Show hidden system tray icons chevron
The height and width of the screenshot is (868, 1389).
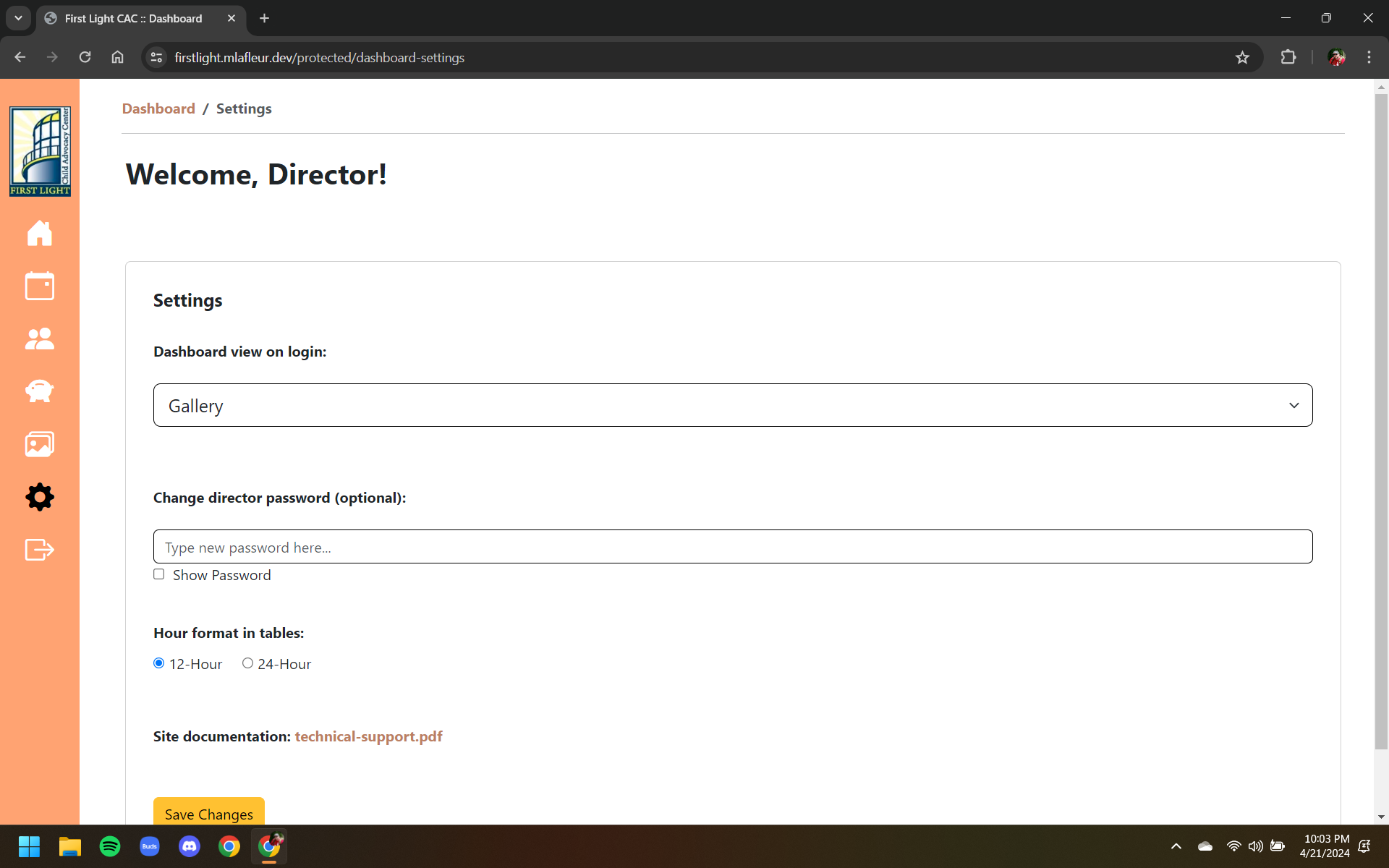pos(1176,846)
